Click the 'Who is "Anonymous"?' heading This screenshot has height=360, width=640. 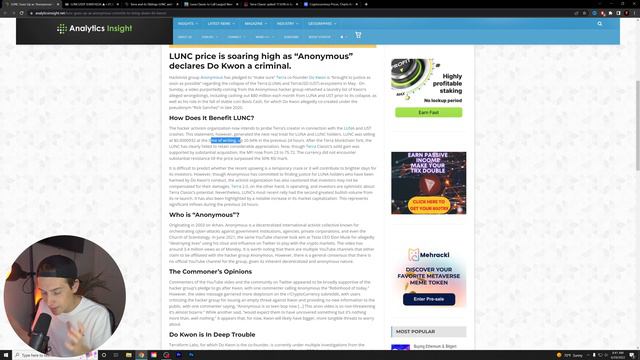point(204,215)
